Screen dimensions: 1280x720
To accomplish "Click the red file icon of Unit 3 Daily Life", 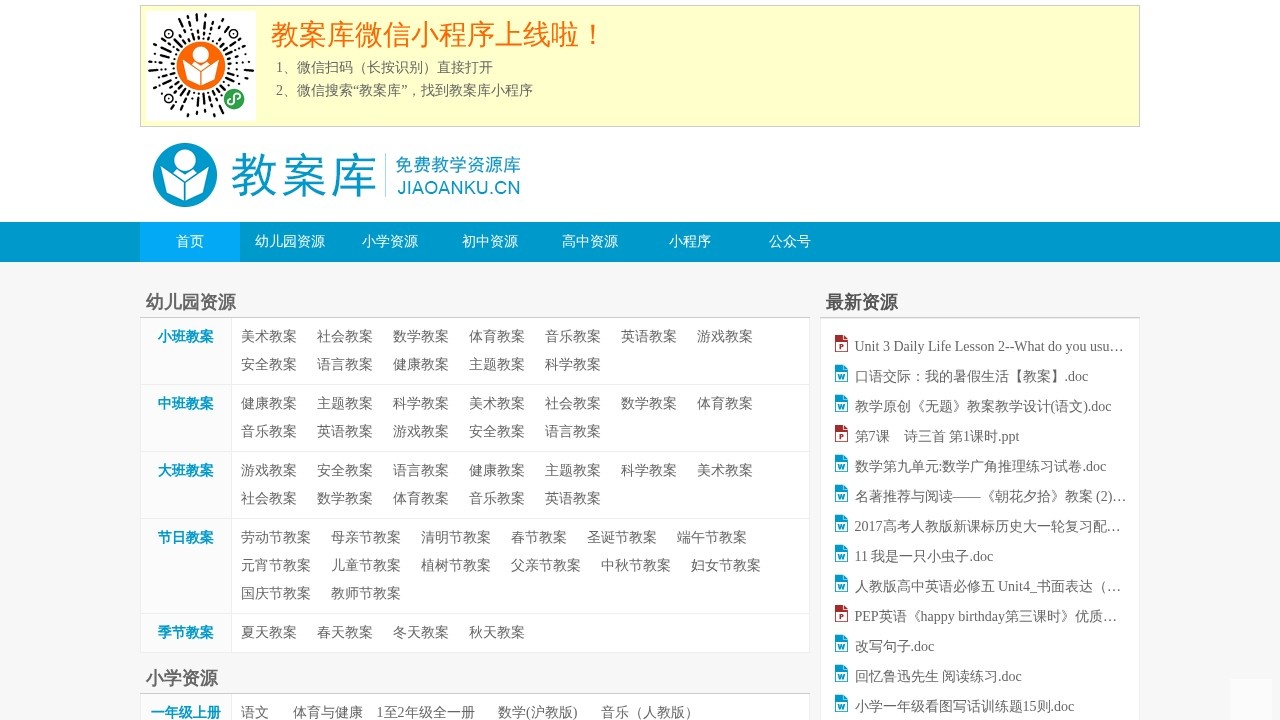I will [840, 343].
